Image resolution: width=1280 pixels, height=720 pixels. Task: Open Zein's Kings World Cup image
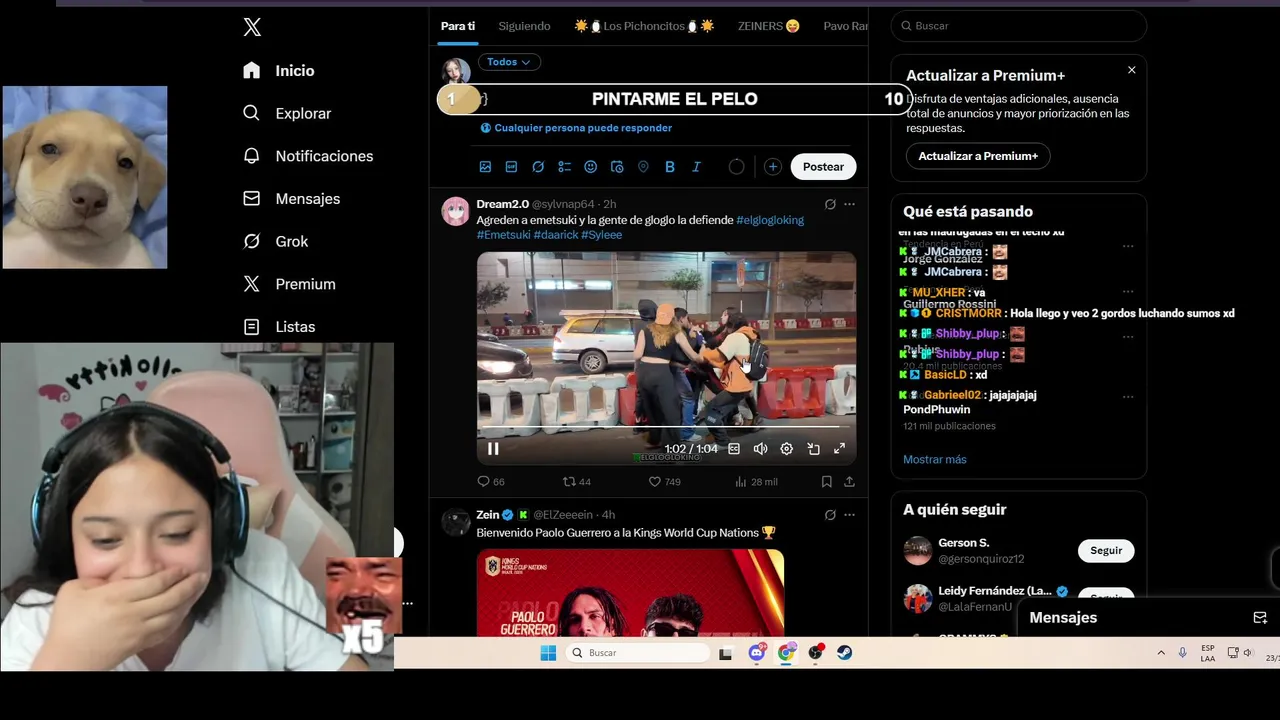[630, 592]
